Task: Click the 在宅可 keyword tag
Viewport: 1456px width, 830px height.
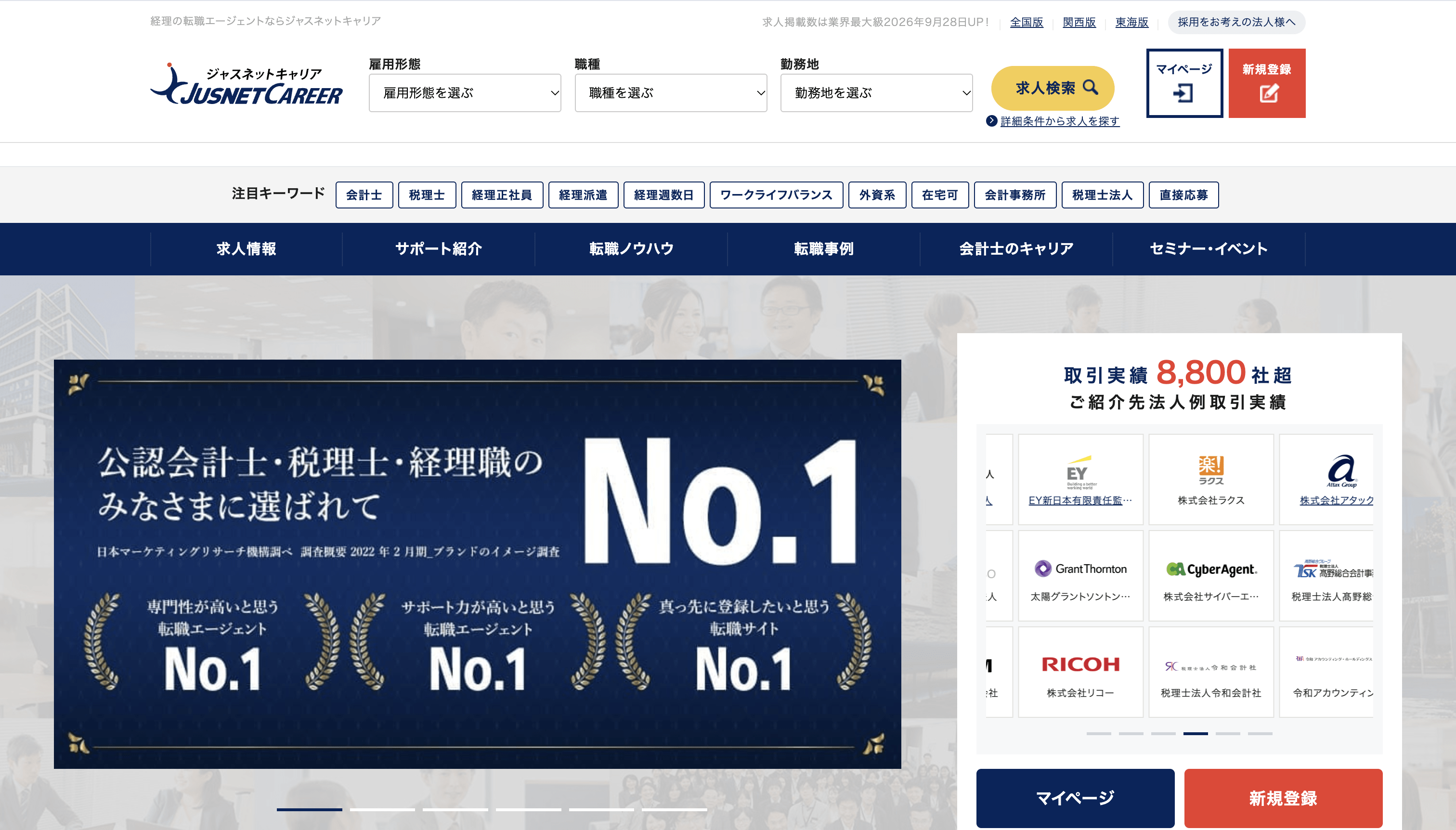Action: tap(939, 195)
